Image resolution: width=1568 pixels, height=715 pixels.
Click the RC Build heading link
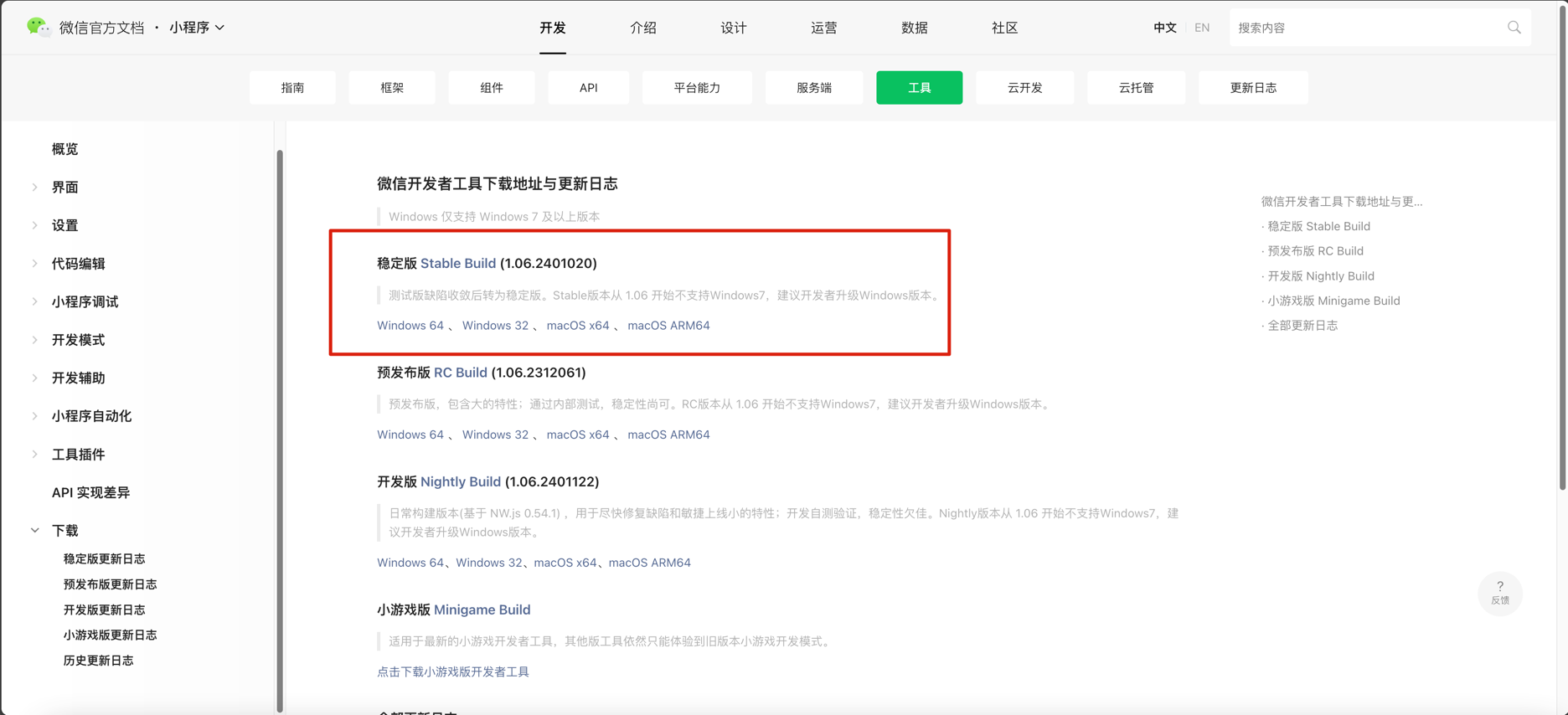point(461,372)
